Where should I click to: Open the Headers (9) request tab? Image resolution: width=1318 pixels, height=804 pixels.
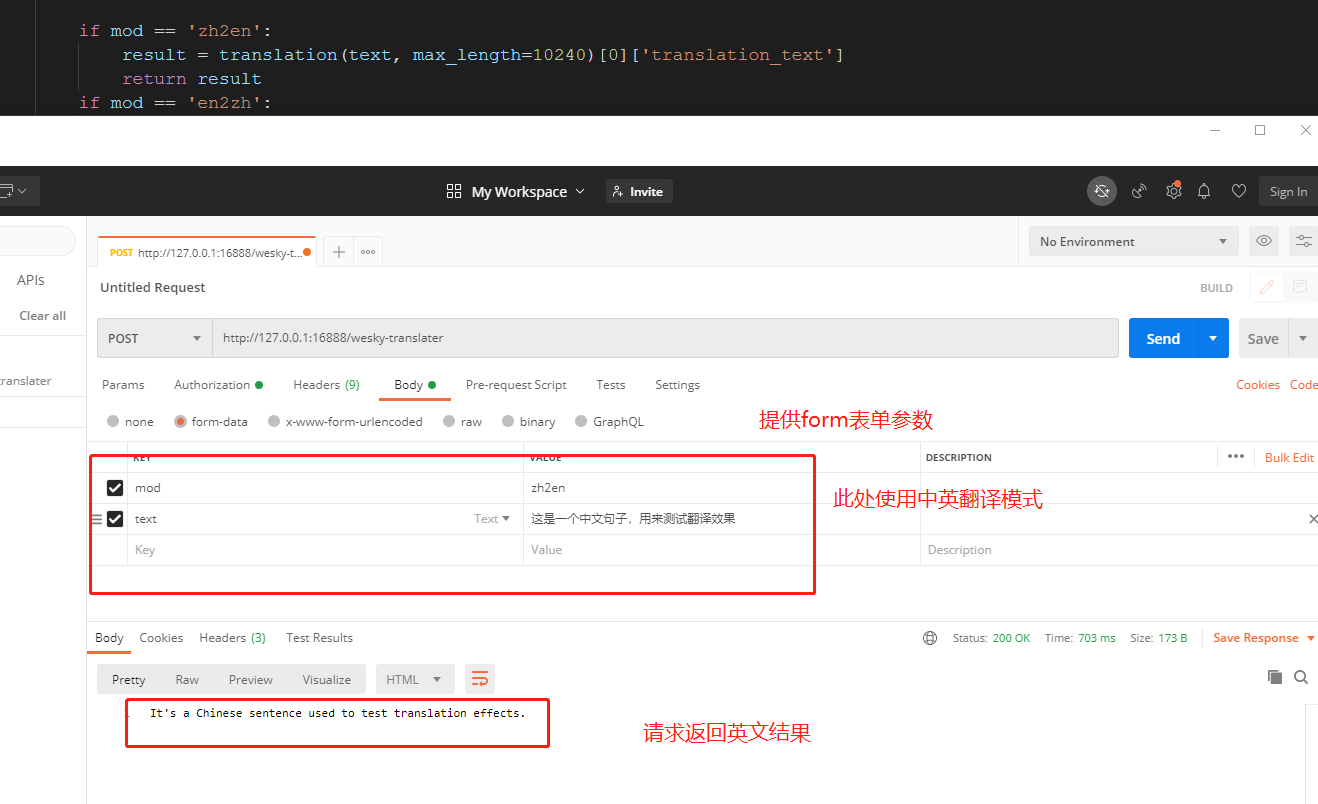[x=326, y=385]
